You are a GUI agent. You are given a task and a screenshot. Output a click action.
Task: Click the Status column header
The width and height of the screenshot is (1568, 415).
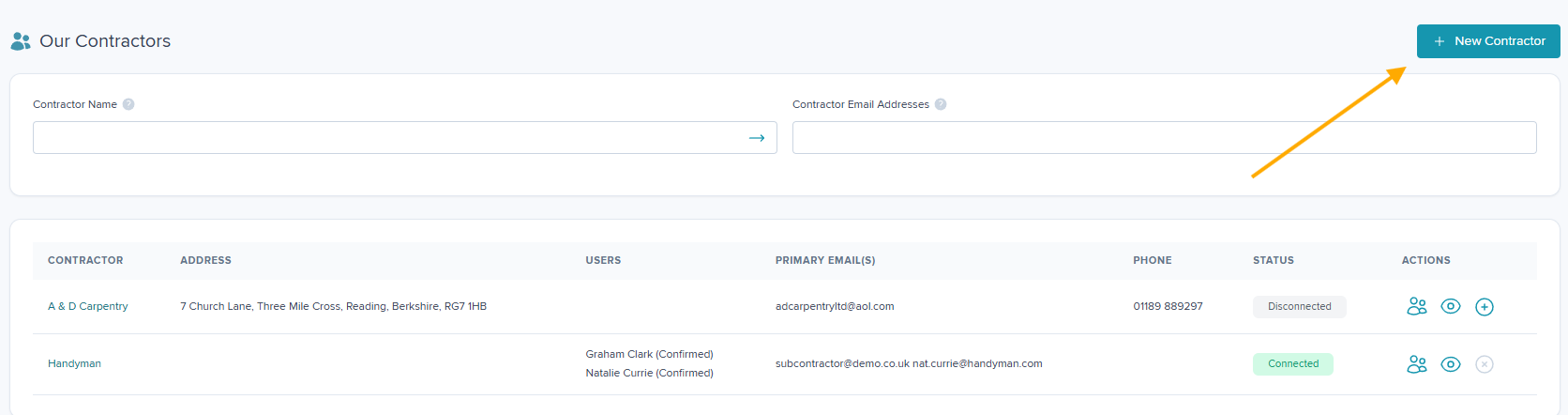pos(1274,260)
